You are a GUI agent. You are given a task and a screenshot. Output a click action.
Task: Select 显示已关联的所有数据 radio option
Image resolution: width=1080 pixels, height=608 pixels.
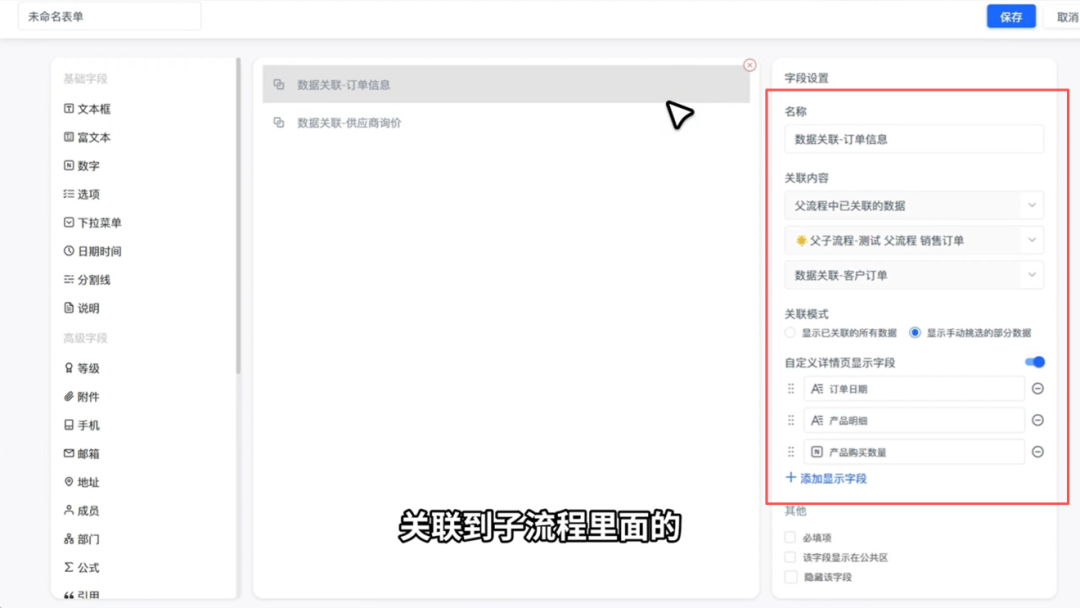[790, 333]
